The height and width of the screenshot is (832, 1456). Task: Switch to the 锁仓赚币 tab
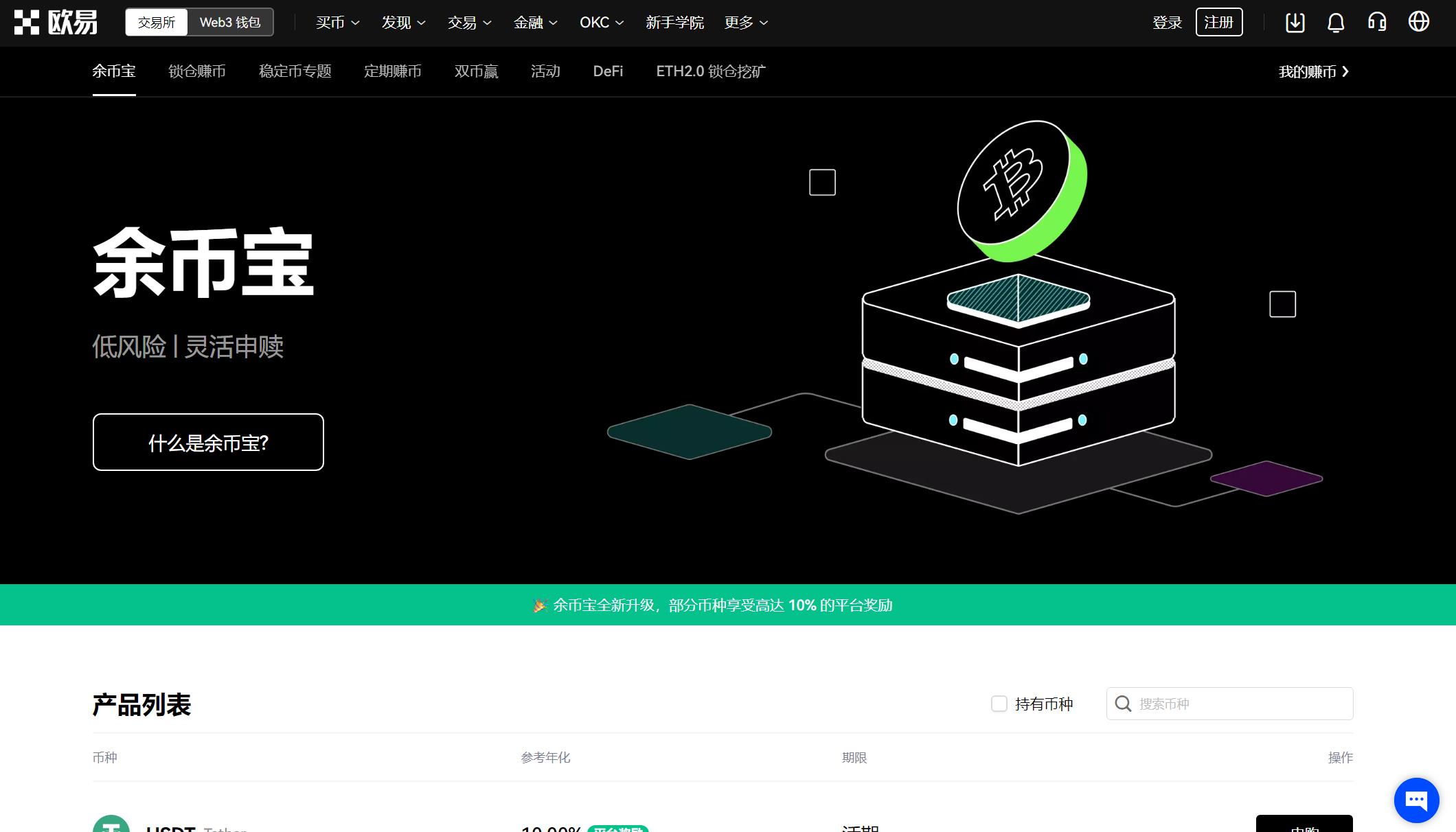tap(197, 71)
